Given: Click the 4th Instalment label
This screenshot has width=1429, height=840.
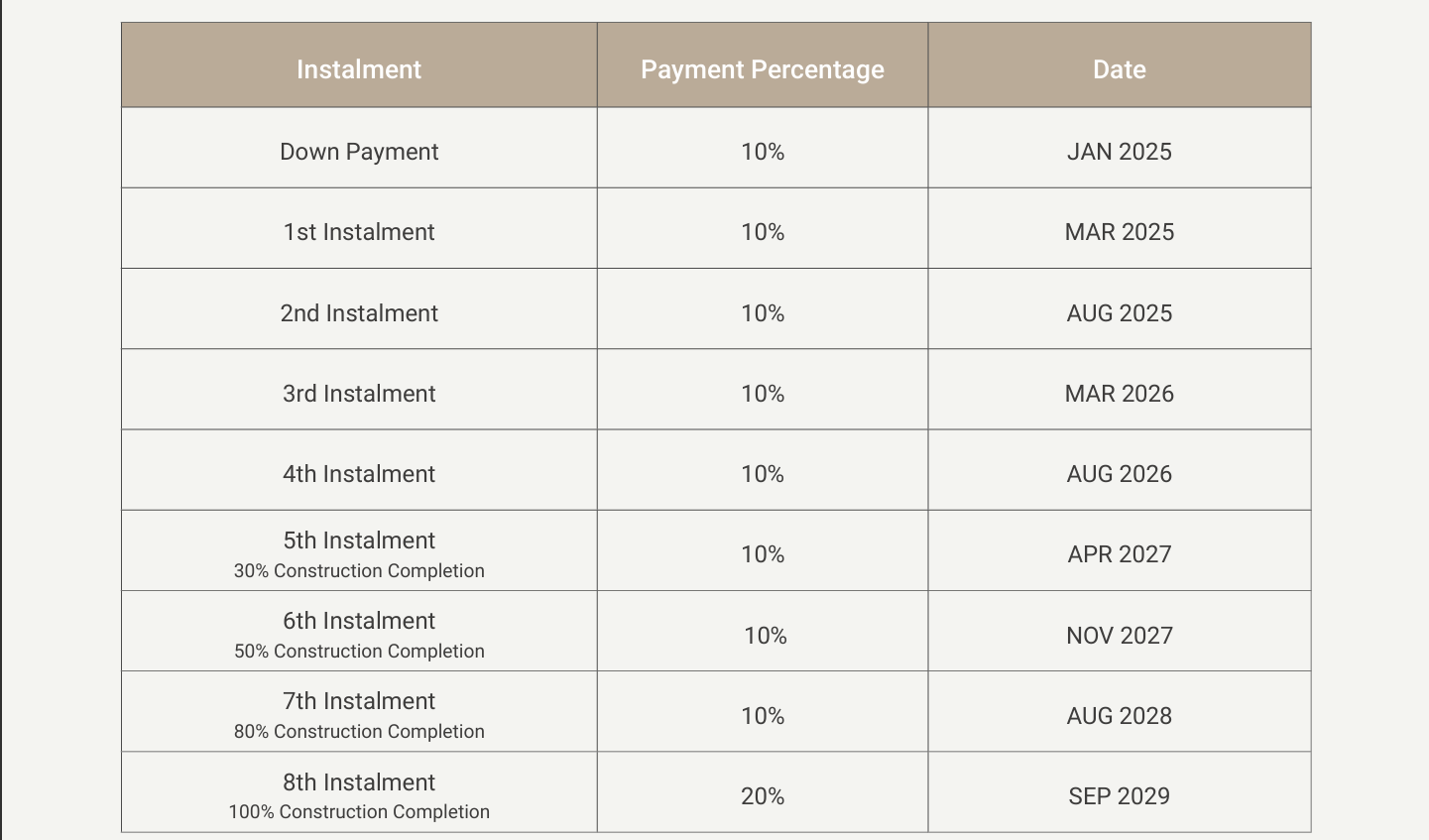Looking at the screenshot, I should [x=359, y=474].
